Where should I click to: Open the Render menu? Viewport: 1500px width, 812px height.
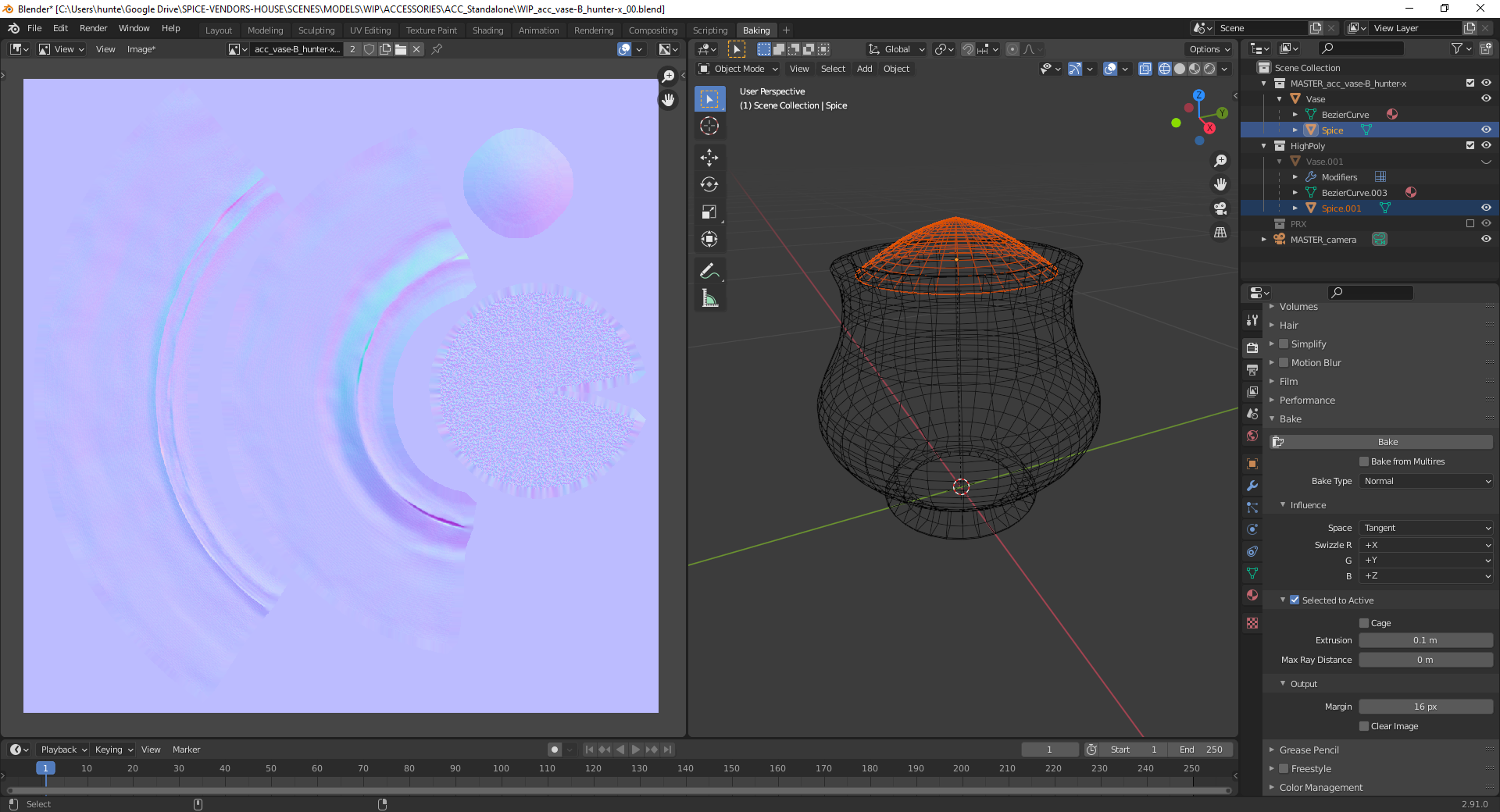tap(93, 28)
